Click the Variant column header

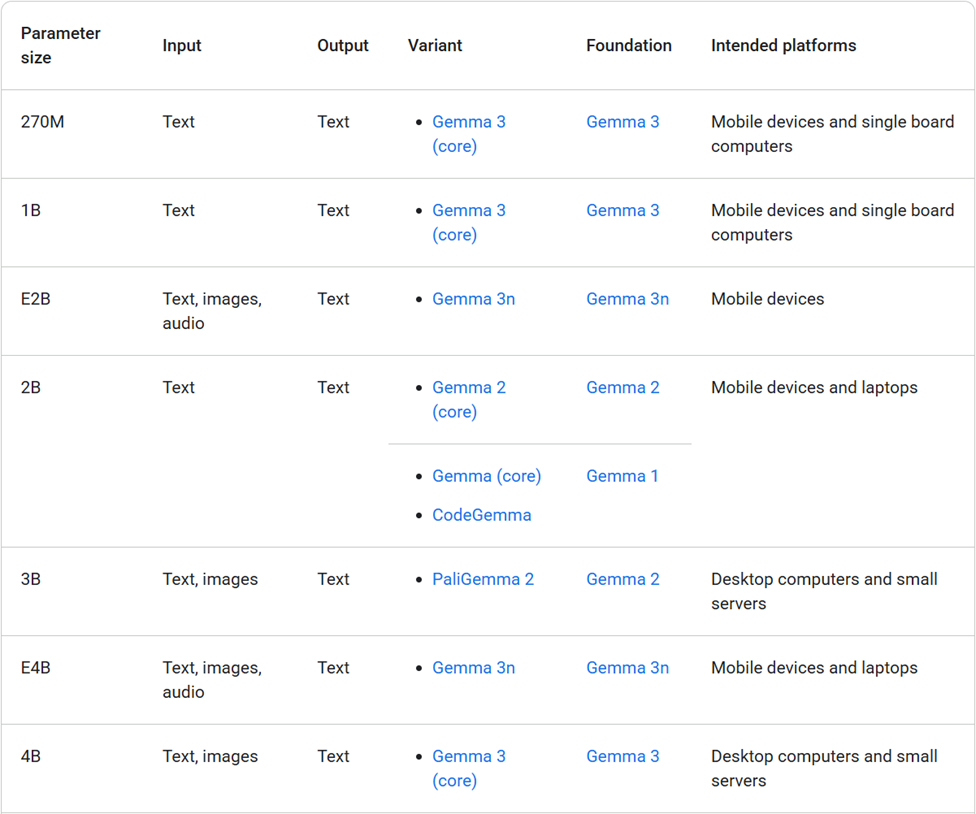click(434, 45)
